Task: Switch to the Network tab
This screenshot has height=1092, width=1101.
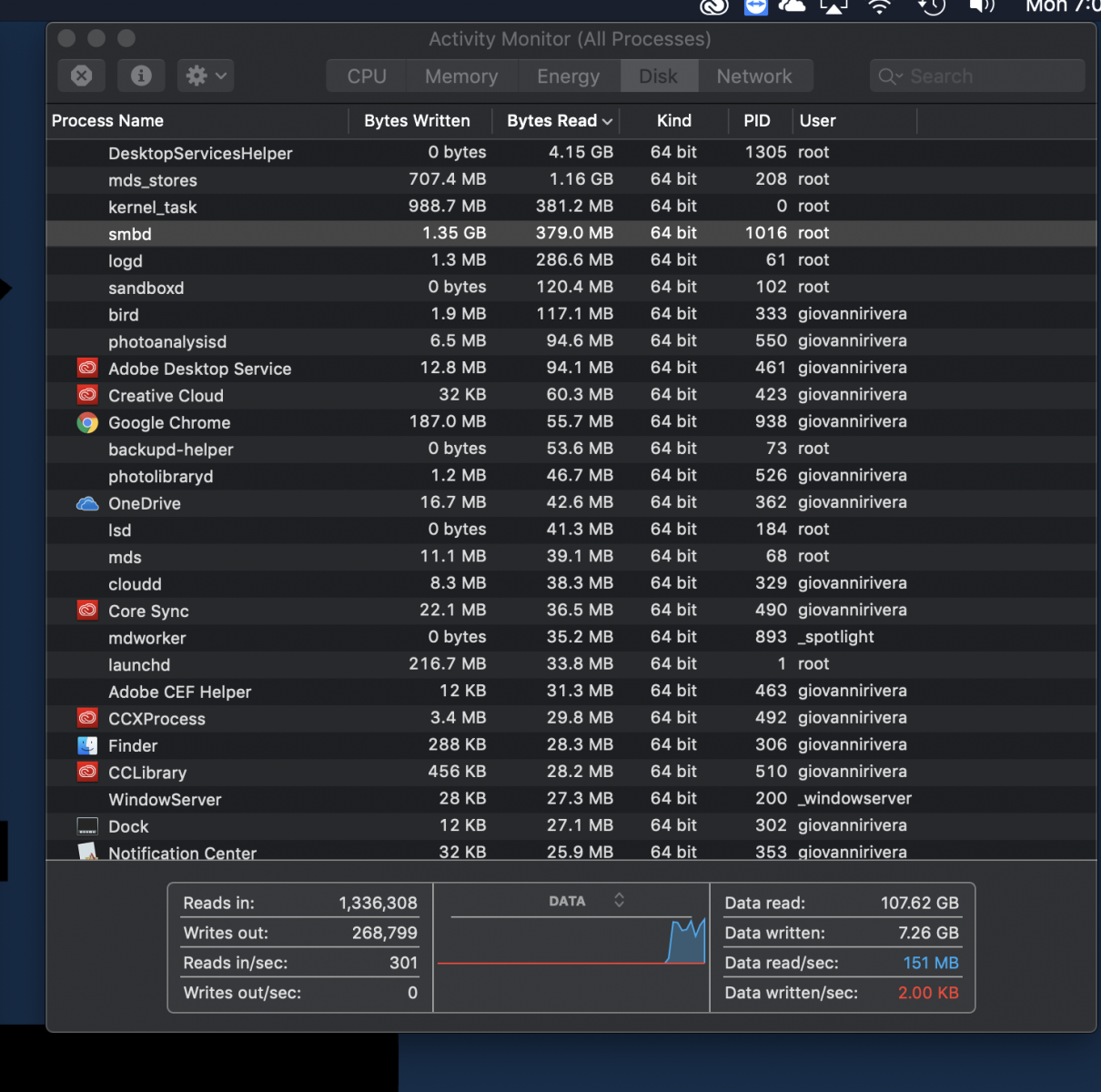Action: (x=754, y=76)
